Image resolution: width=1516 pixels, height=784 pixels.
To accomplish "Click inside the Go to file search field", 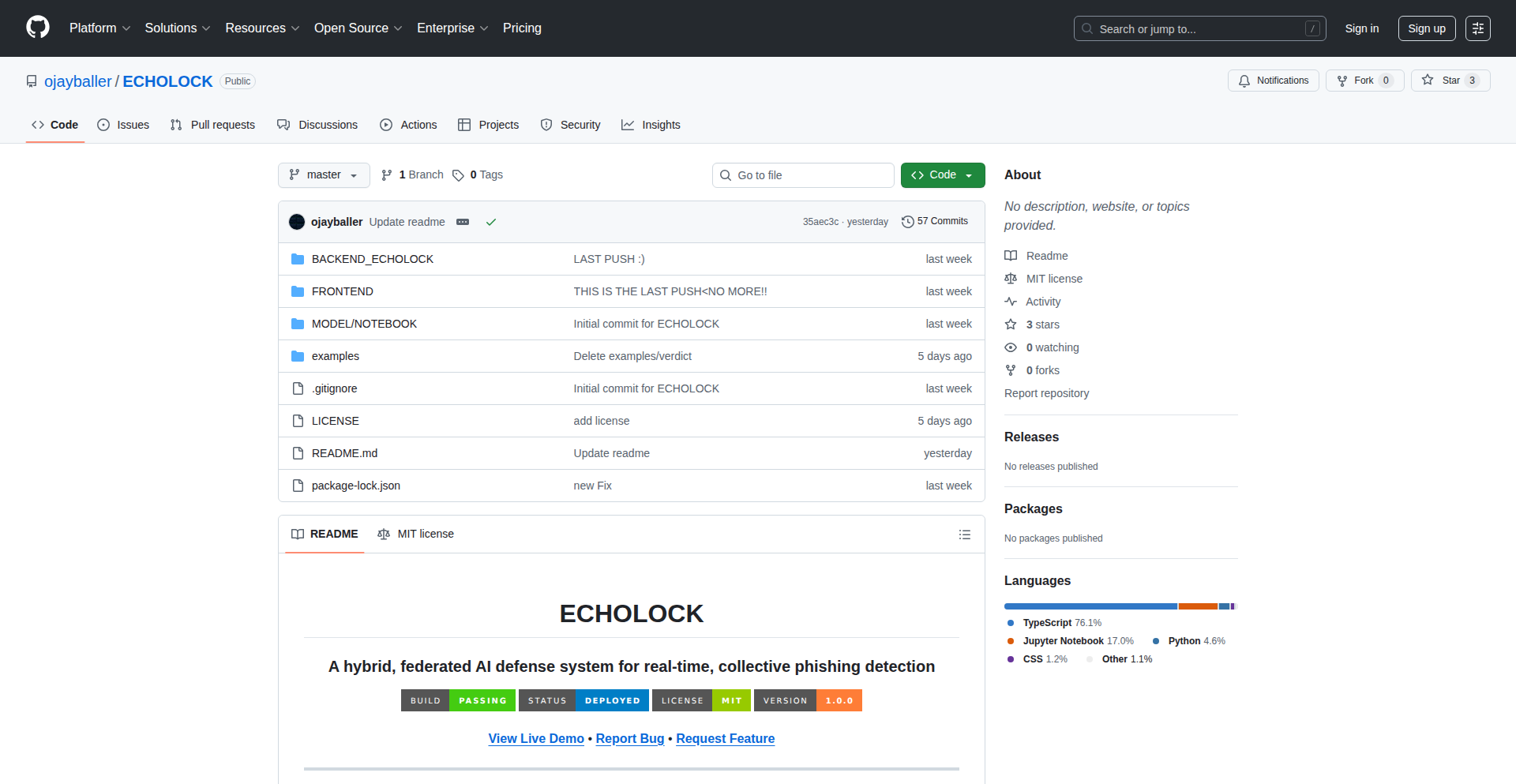I will tap(803, 174).
